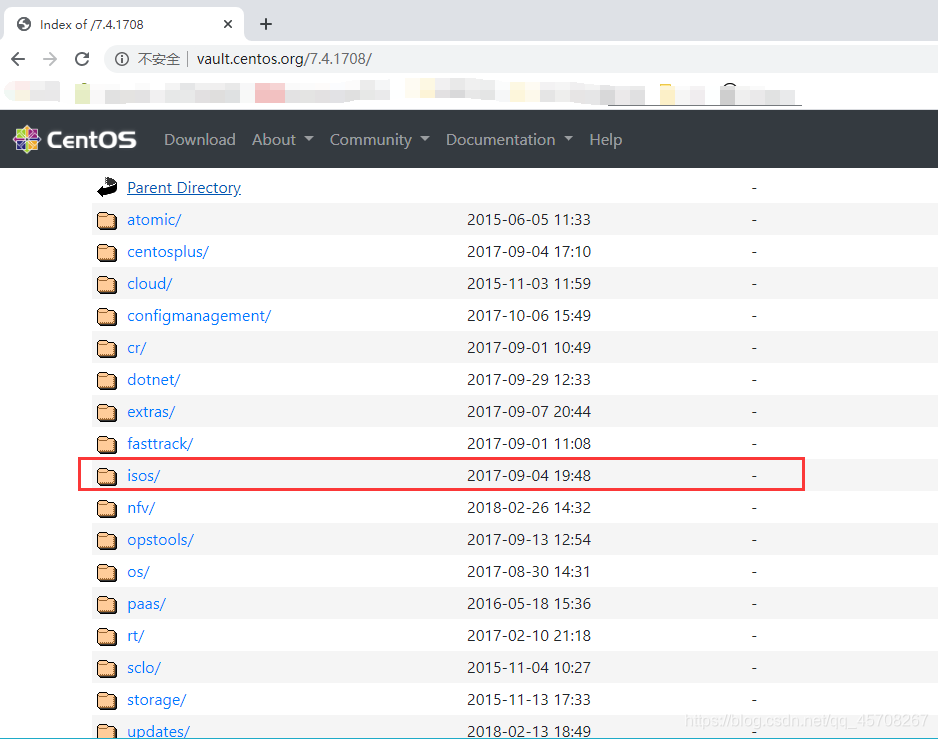This screenshot has height=739, width=938.
Task: Open a new tab with the plus button
Action: [x=266, y=24]
